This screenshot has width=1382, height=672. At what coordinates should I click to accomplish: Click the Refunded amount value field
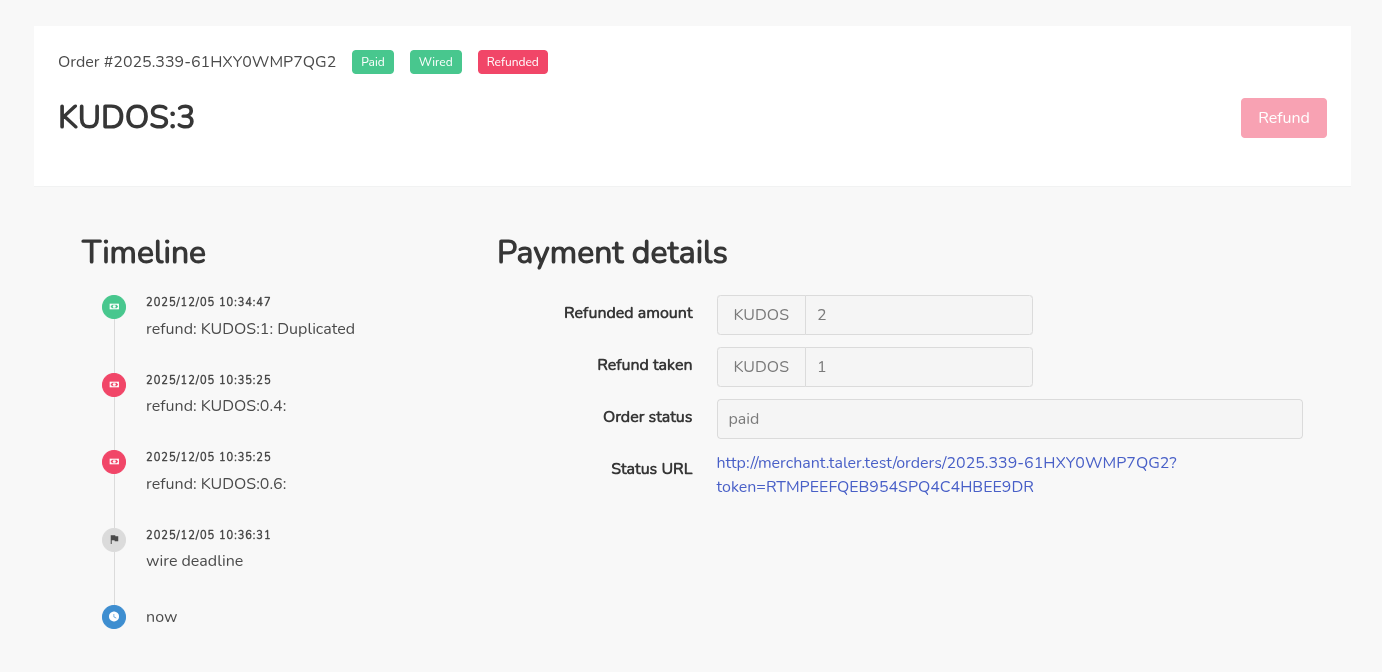(x=918, y=315)
